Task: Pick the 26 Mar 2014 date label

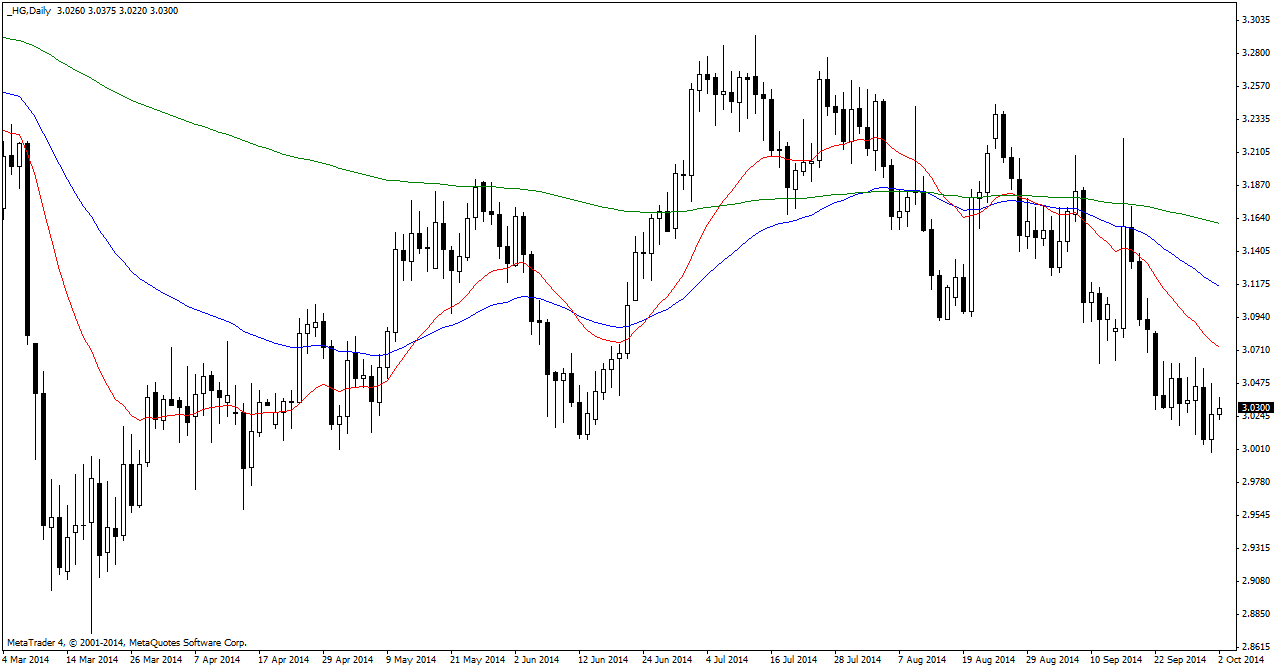Action: [154, 660]
